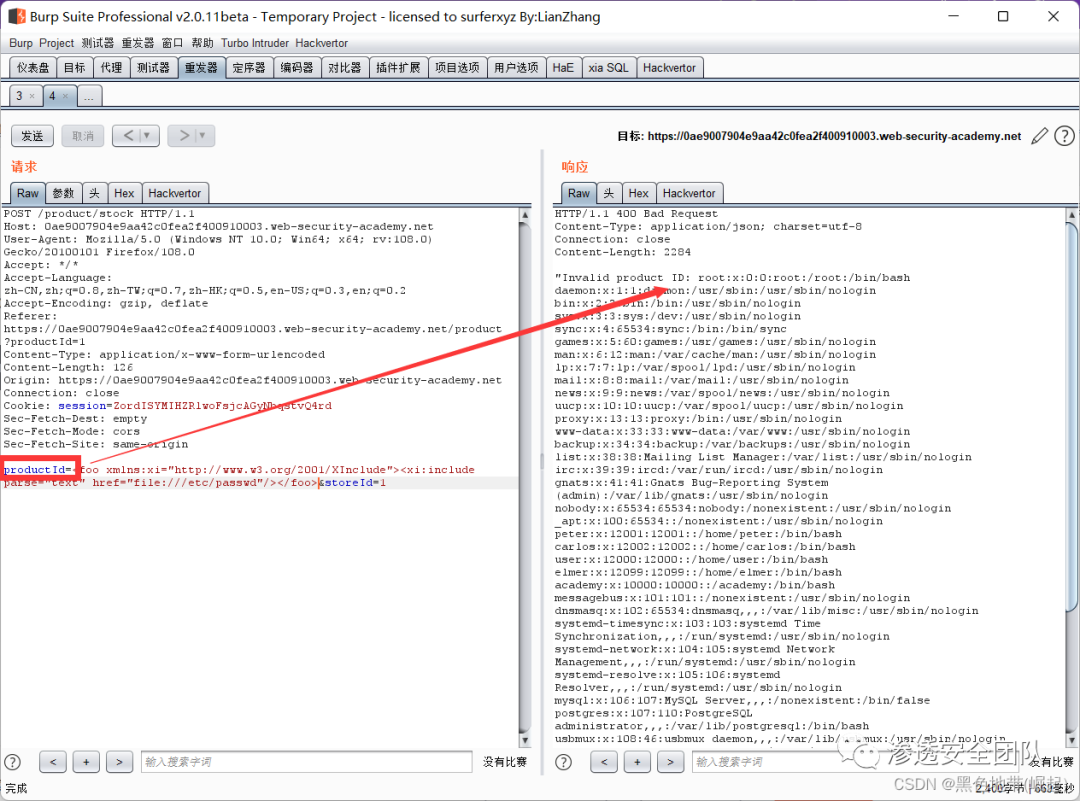Screen dimensions: 1080x801
Task: Select the request 头 headers tab
Action: point(94,194)
